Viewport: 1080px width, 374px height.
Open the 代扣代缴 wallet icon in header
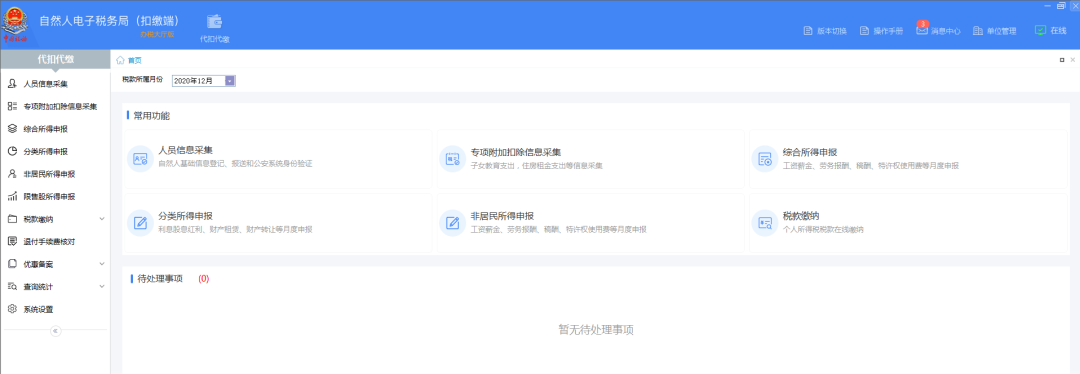point(214,21)
